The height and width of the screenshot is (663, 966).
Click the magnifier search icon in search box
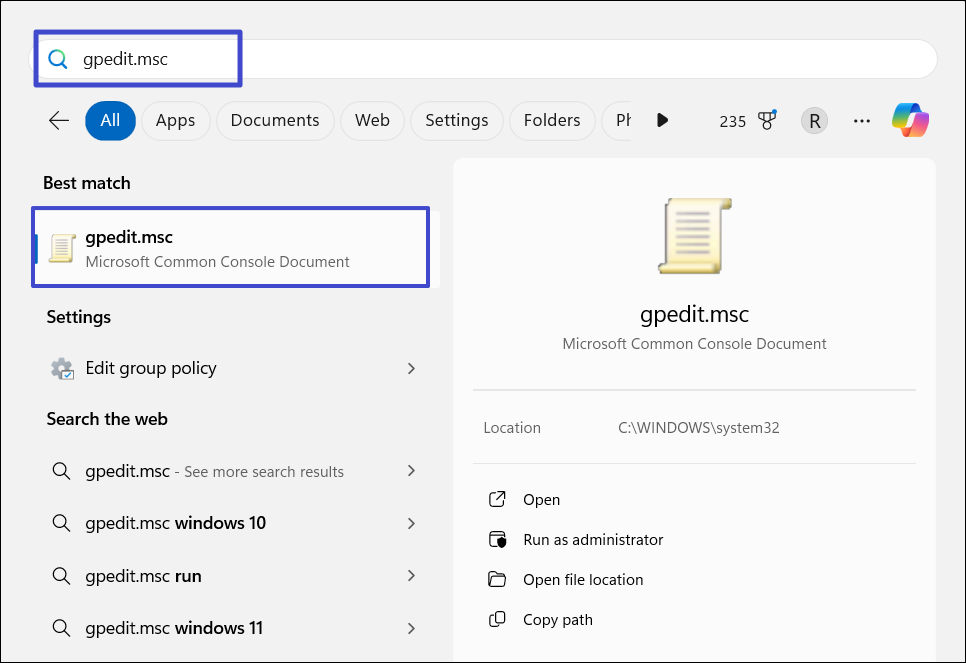pyautogui.click(x=58, y=60)
